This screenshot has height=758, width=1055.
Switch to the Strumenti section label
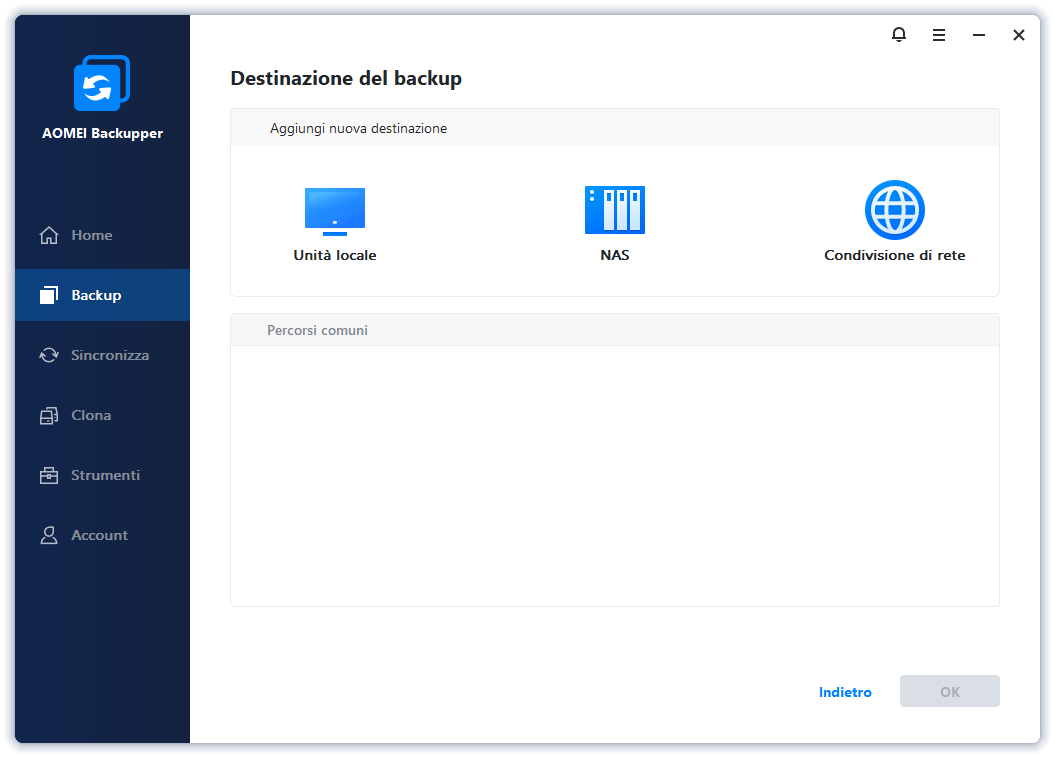[x=105, y=475]
